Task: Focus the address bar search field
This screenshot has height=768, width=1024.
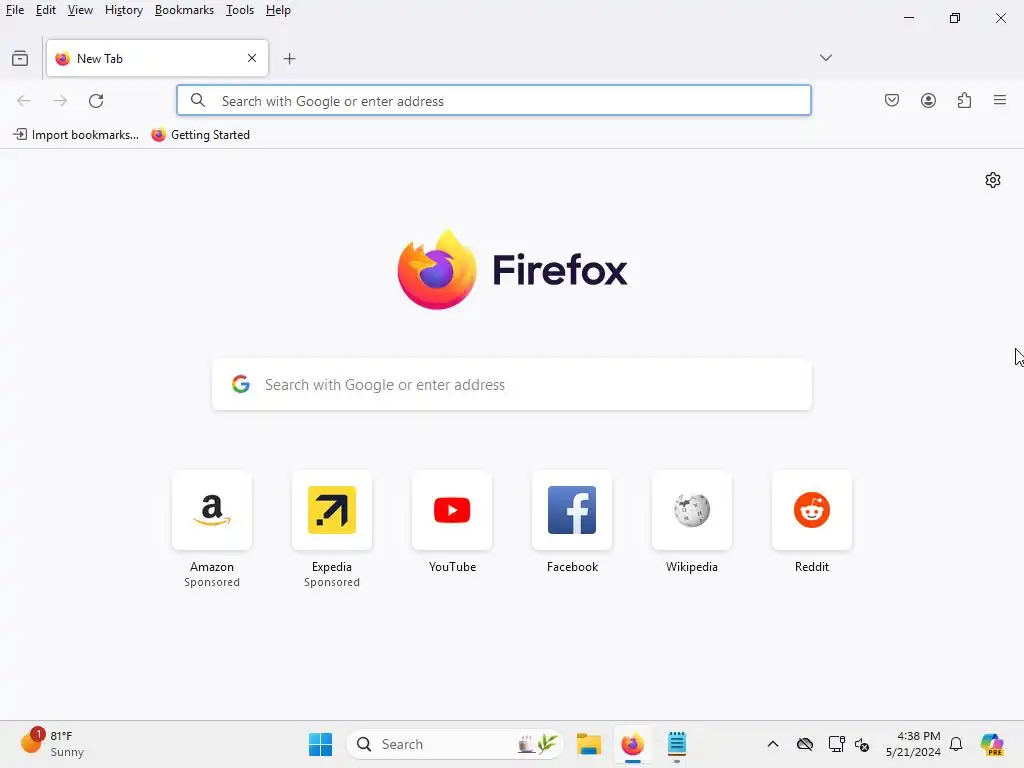Action: point(494,101)
